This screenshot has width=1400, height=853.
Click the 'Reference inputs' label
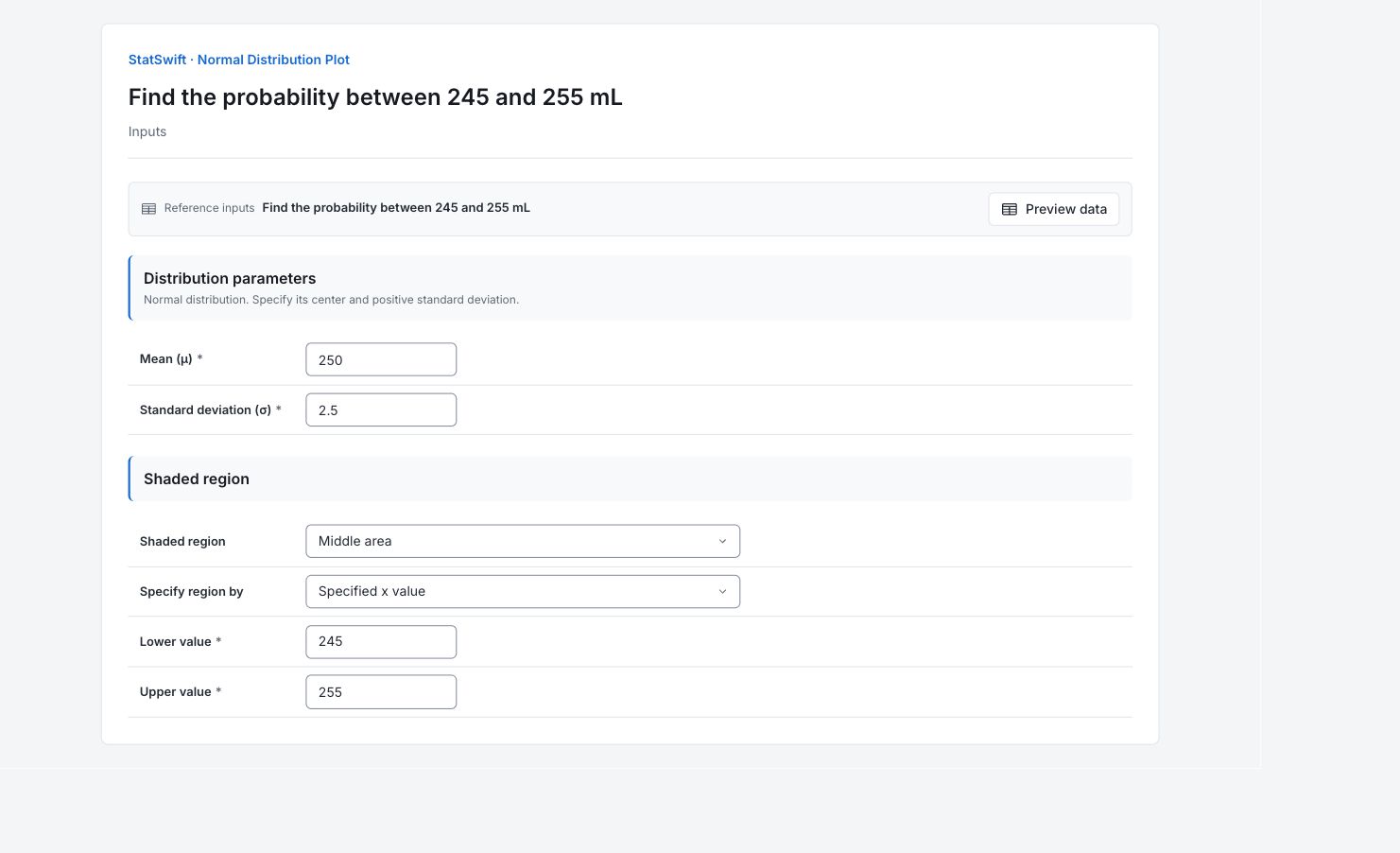(209, 208)
